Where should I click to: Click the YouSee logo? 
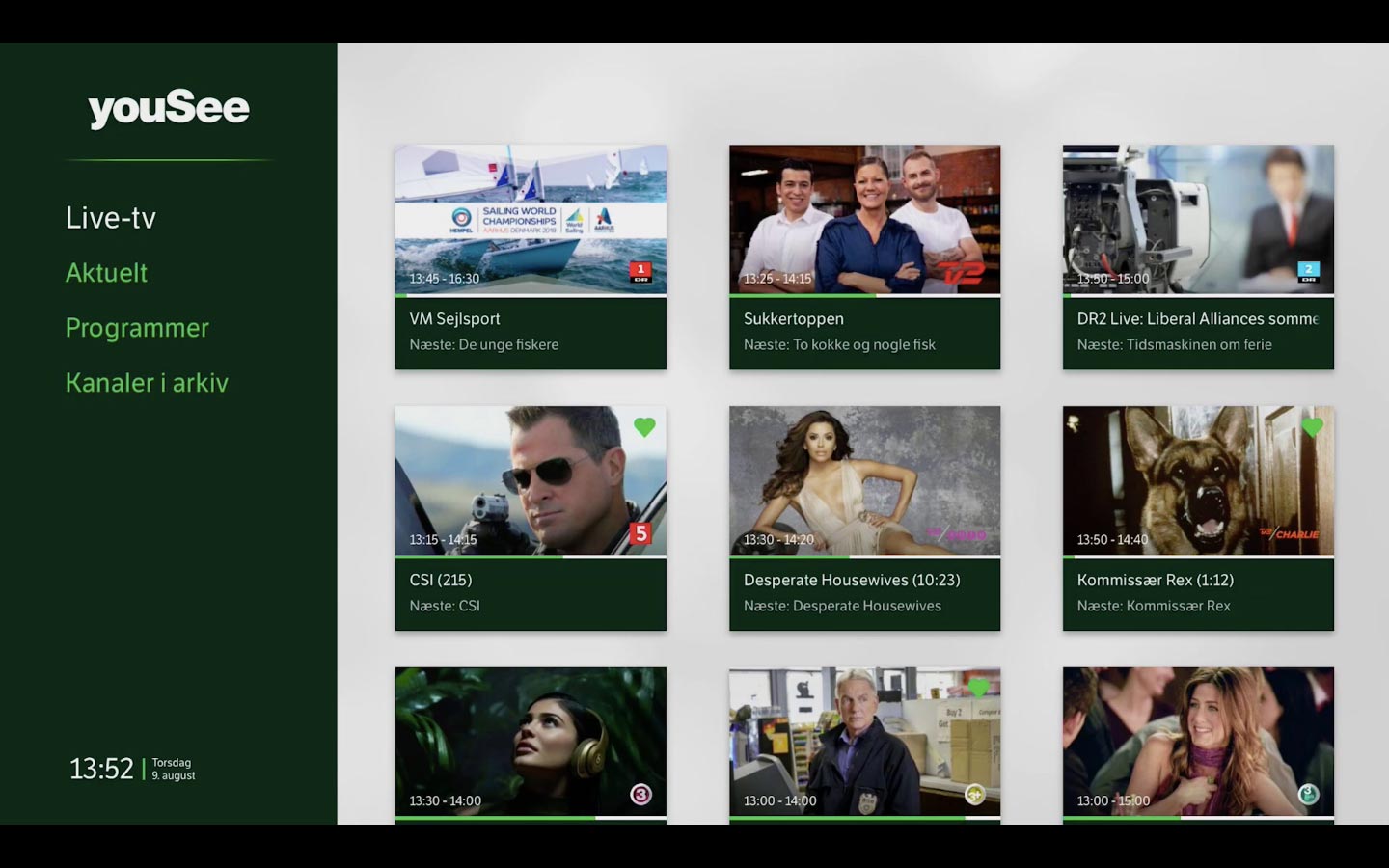click(169, 109)
